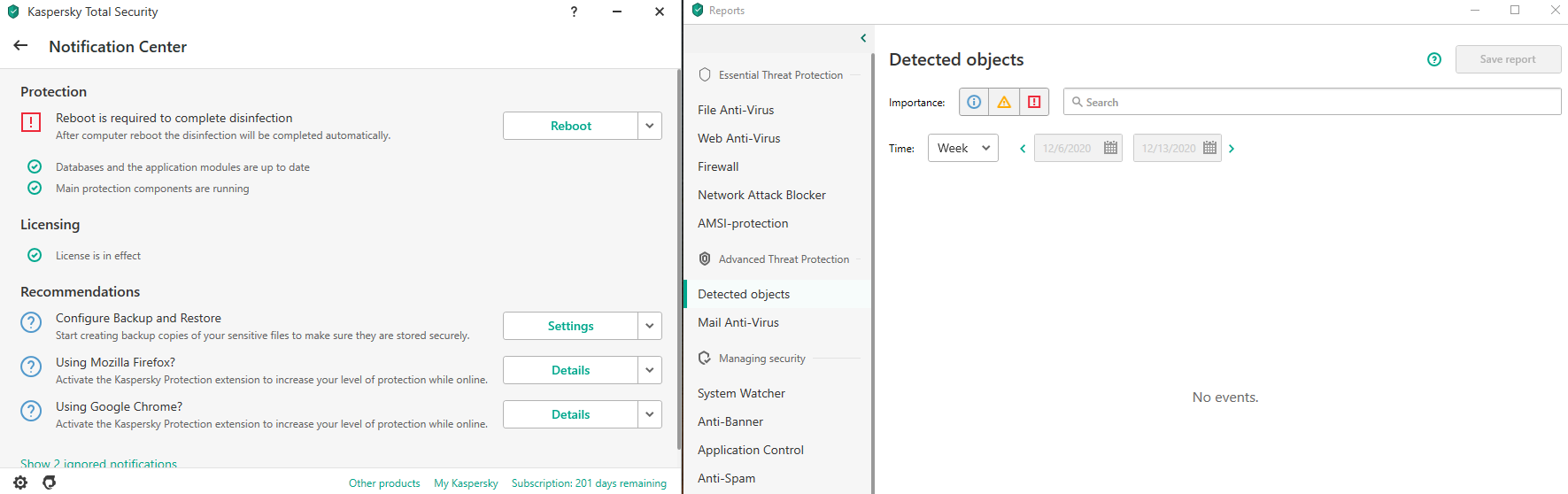Select File Anti-Virus in the reports list
Screen dimensions: 1568x494
coord(736,110)
